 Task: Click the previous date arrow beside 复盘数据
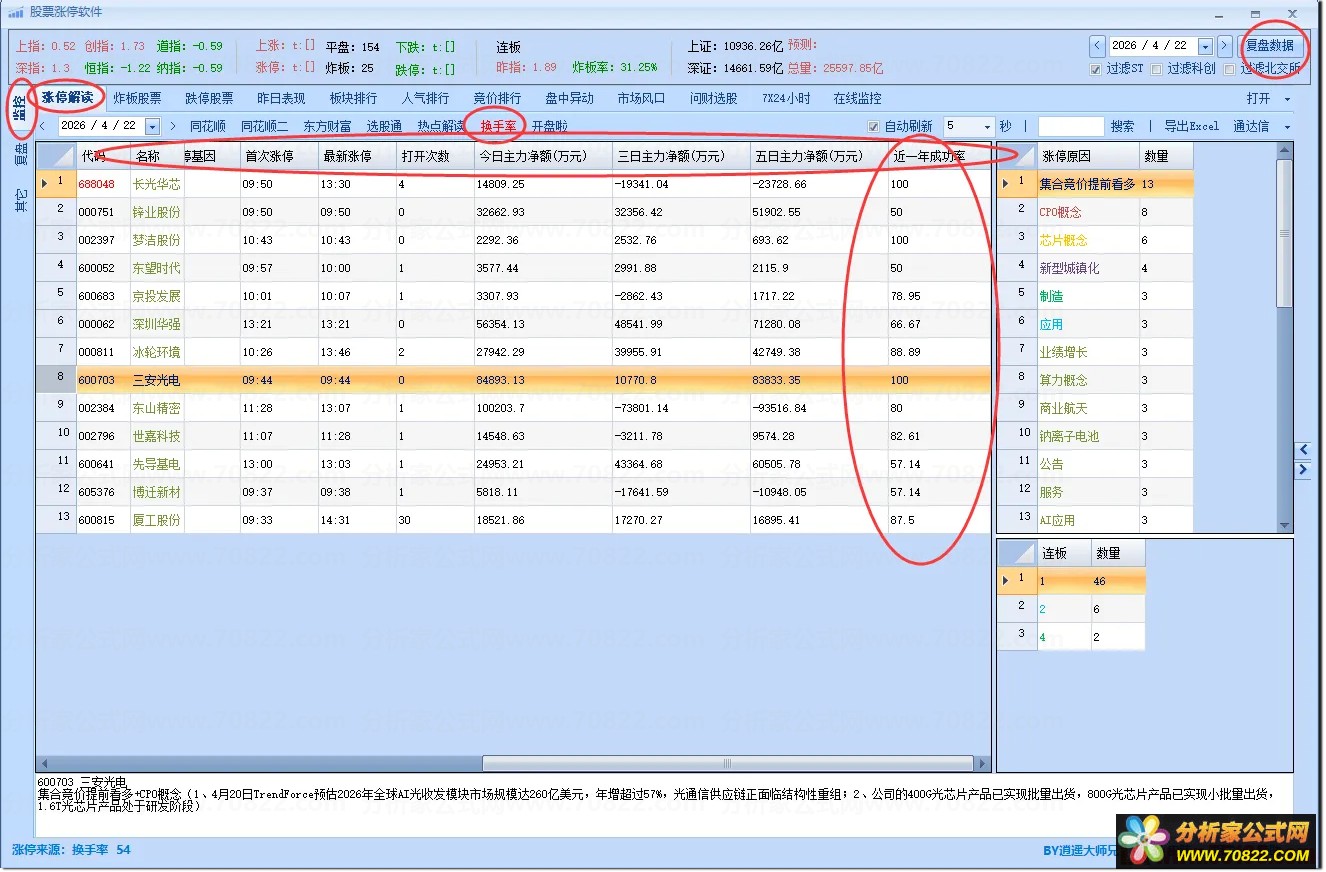[x=1097, y=46]
